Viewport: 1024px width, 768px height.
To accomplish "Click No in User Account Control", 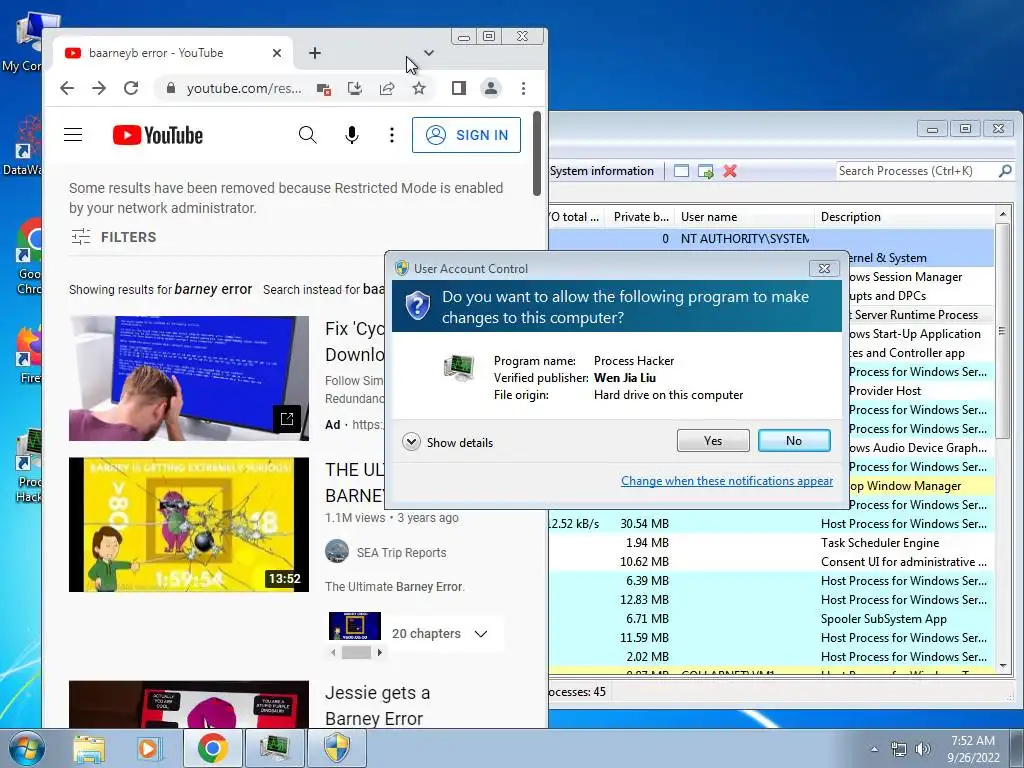I will click(794, 441).
